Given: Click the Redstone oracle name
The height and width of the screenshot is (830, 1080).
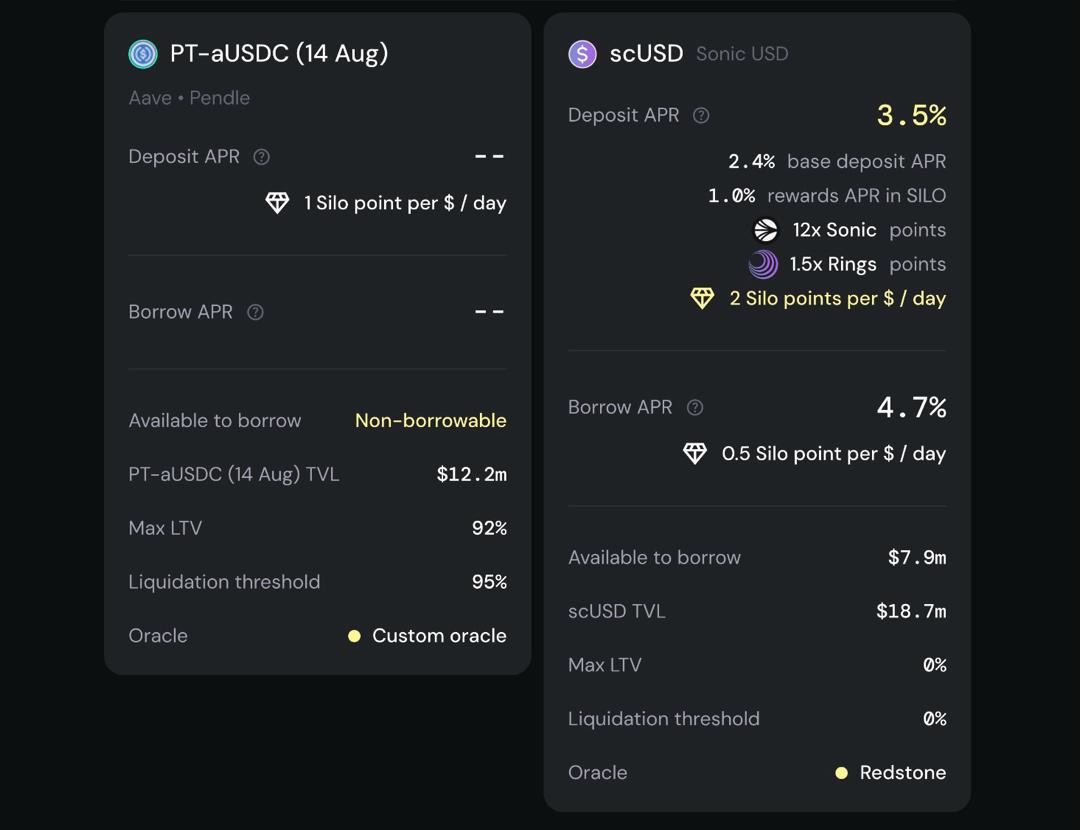Looking at the screenshot, I should coord(902,773).
